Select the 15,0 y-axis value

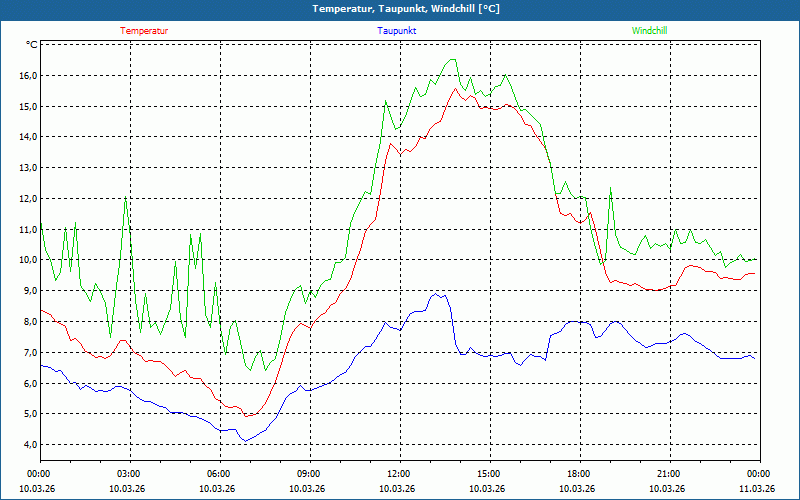[28, 106]
